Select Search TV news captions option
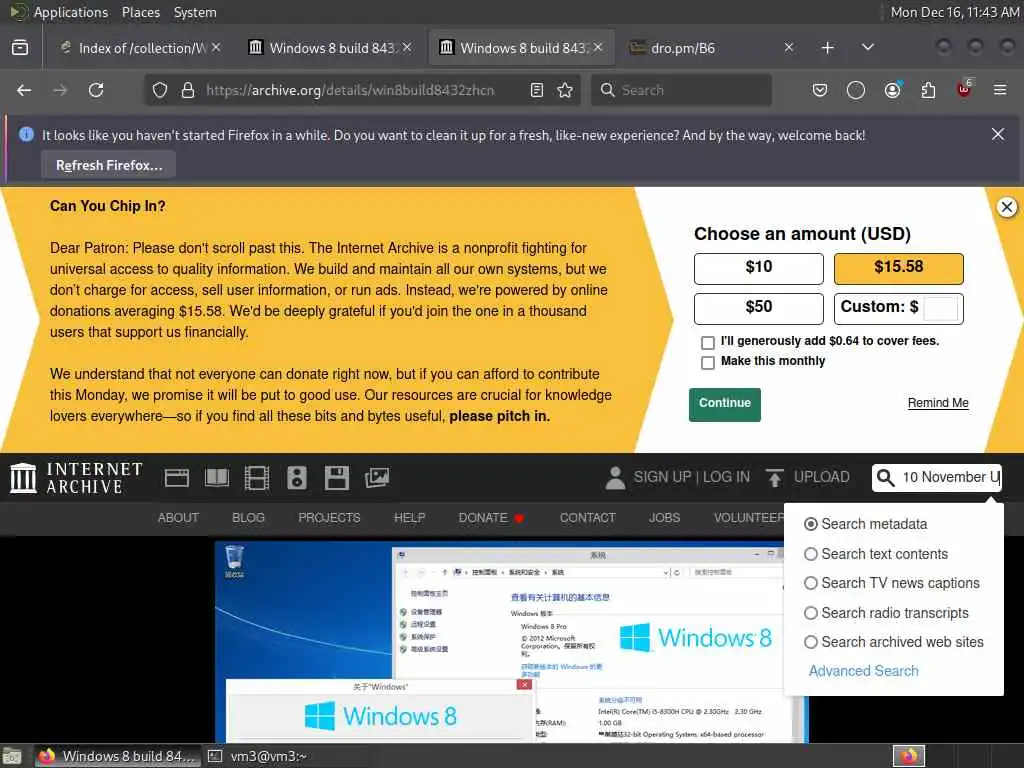Viewport: 1024px width, 768px height. pyautogui.click(x=810, y=583)
